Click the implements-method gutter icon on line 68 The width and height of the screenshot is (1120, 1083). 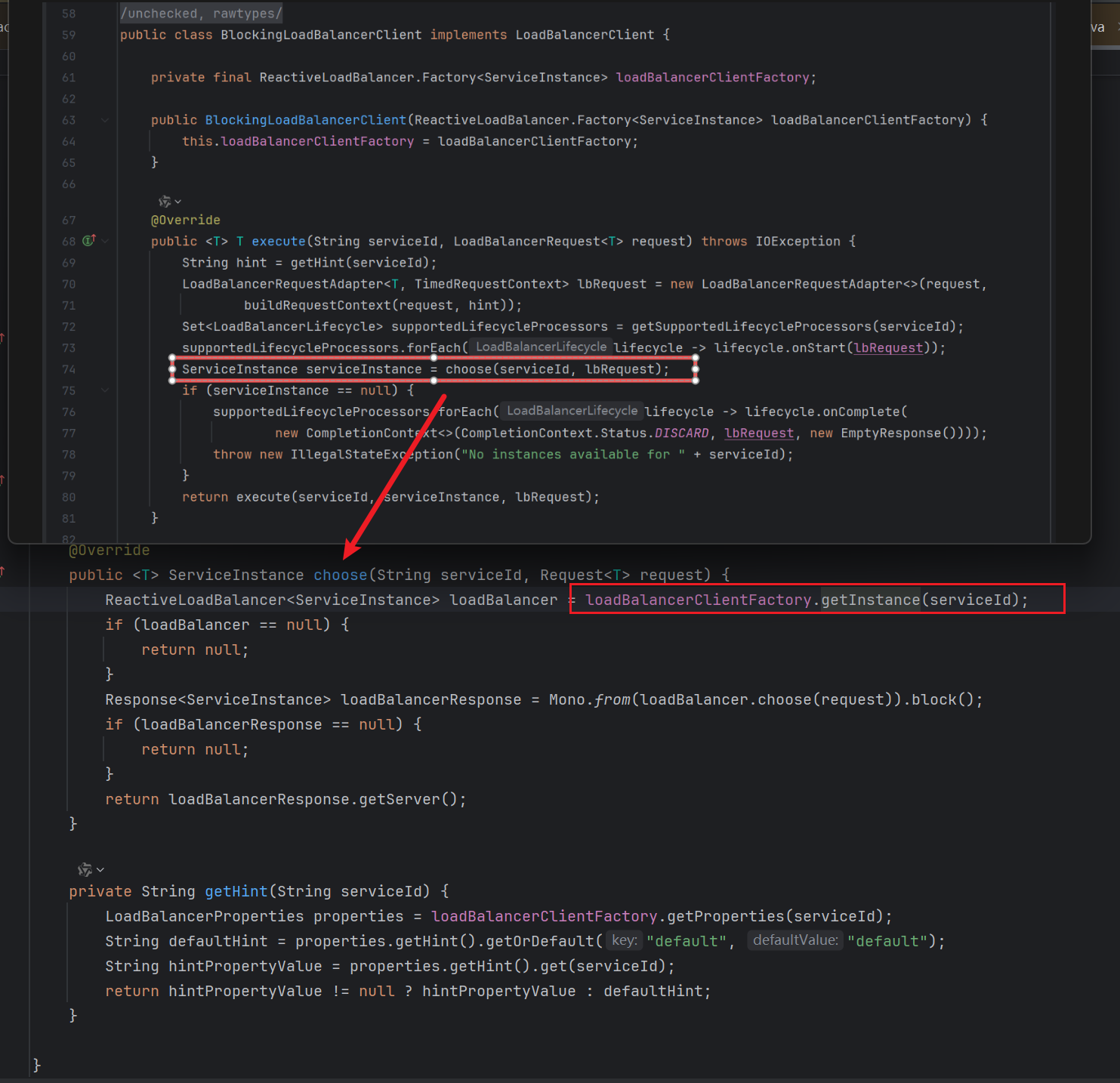pos(88,241)
